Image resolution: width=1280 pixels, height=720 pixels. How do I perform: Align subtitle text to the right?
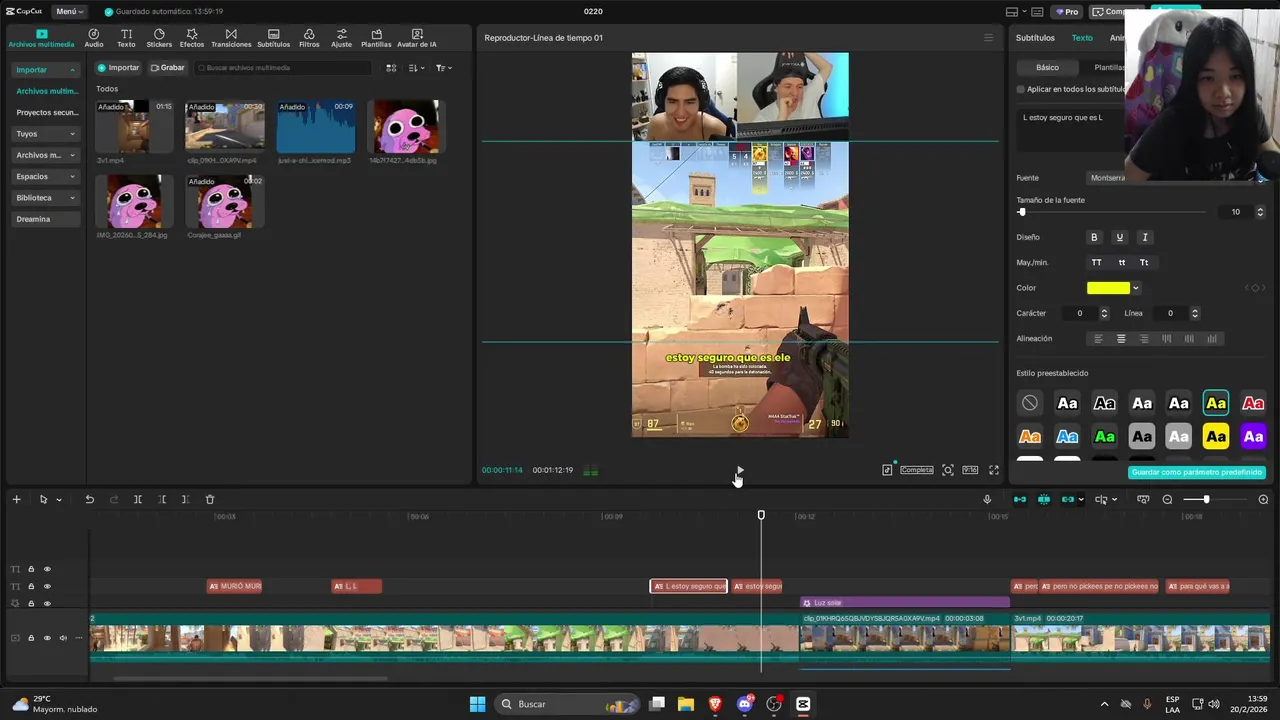(x=1143, y=339)
